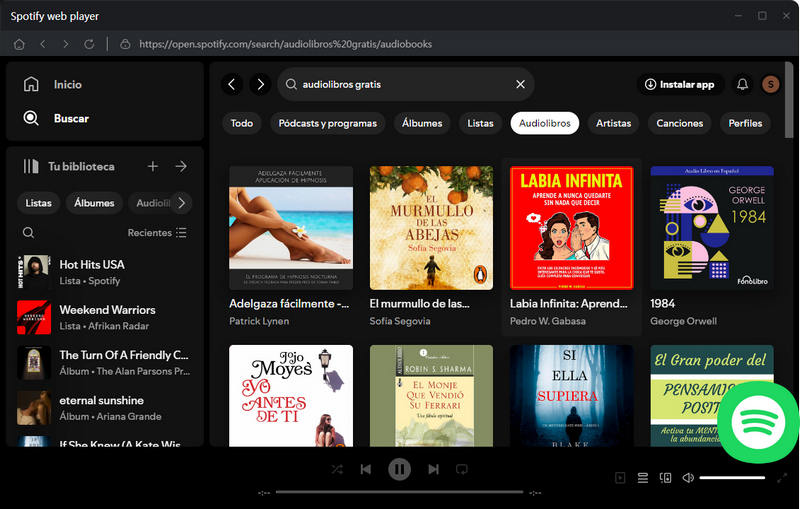Open Labia Infinita audiobook cover
The height and width of the screenshot is (509, 800).
pyautogui.click(x=571, y=228)
